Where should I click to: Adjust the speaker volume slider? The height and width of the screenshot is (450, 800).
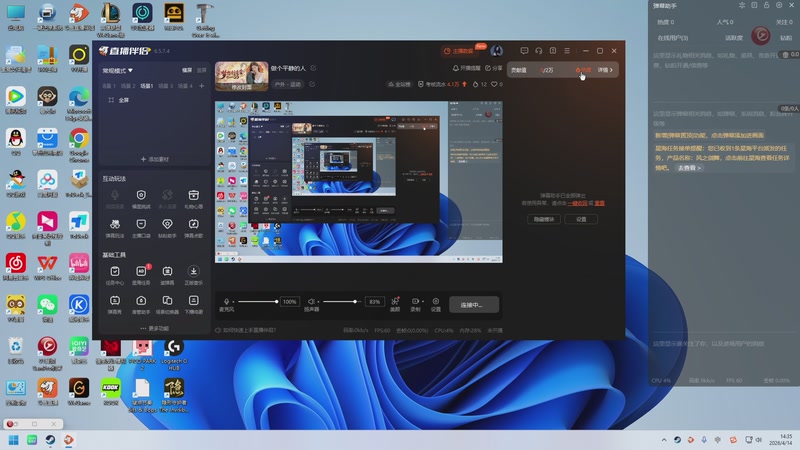point(340,302)
